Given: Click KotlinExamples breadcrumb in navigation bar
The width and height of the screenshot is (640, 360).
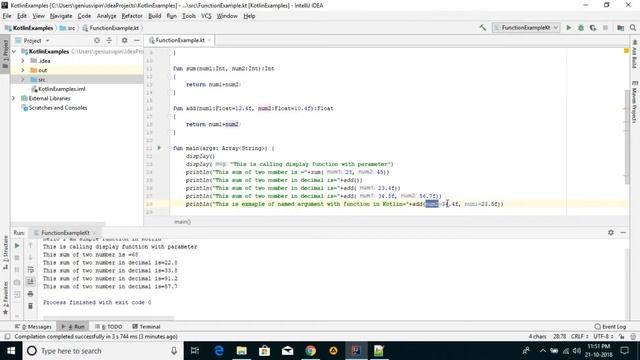Looking at the screenshot, I should [29, 28].
